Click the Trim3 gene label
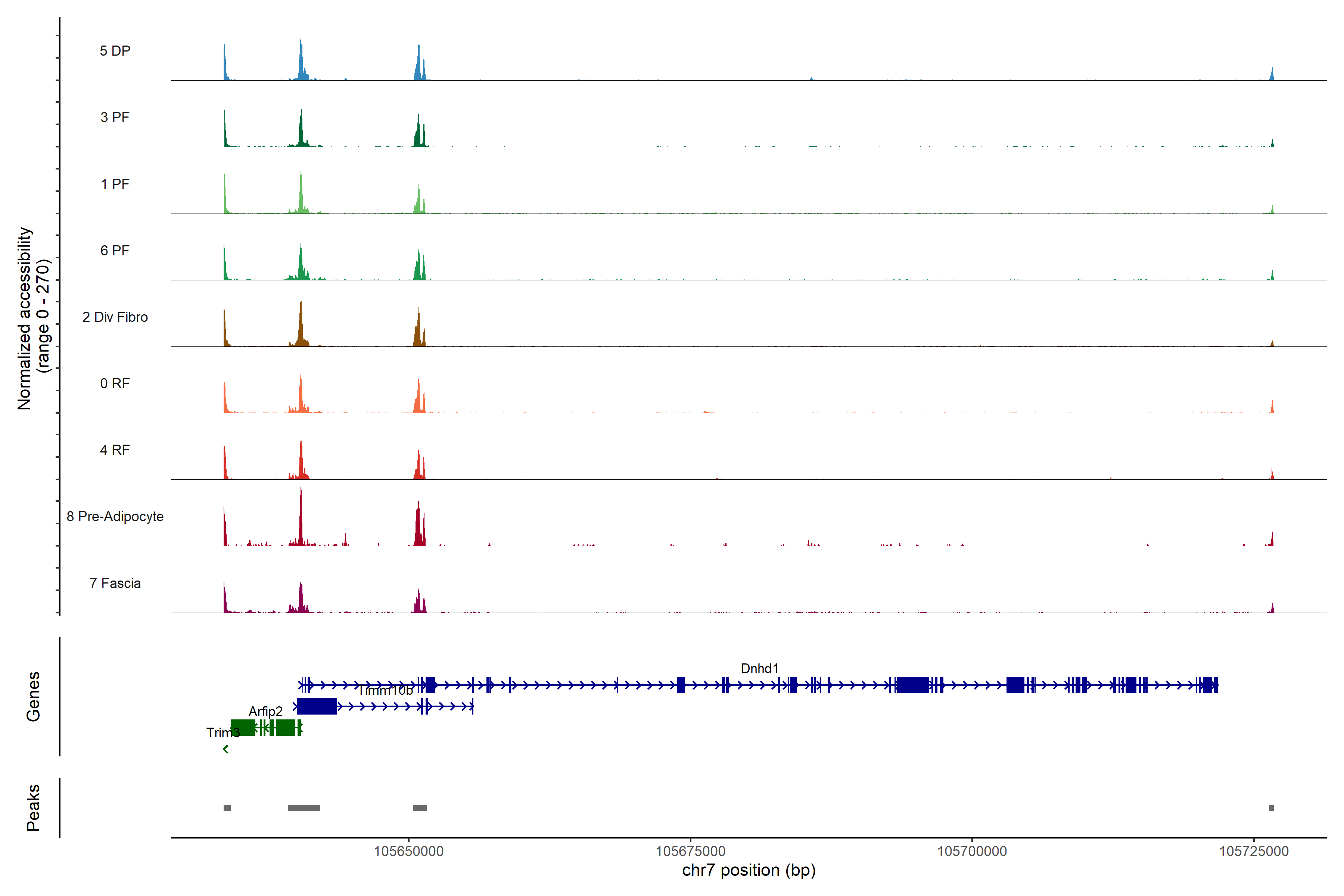1344x896 pixels. (x=223, y=732)
